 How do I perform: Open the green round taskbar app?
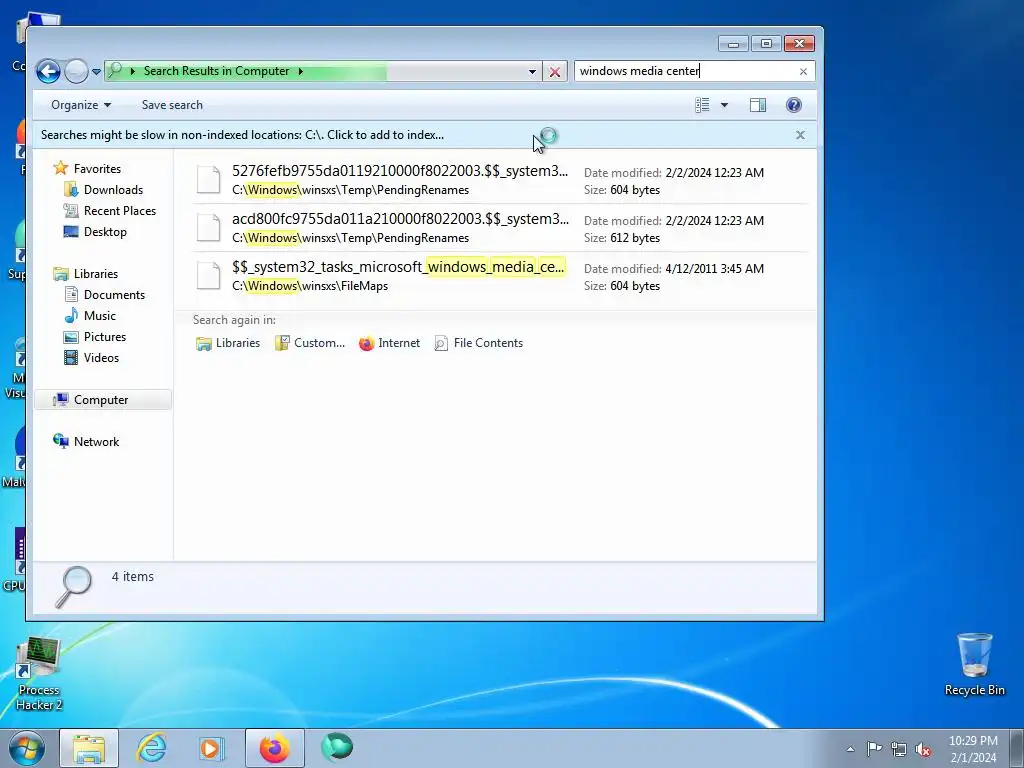(x=337, y=748)
